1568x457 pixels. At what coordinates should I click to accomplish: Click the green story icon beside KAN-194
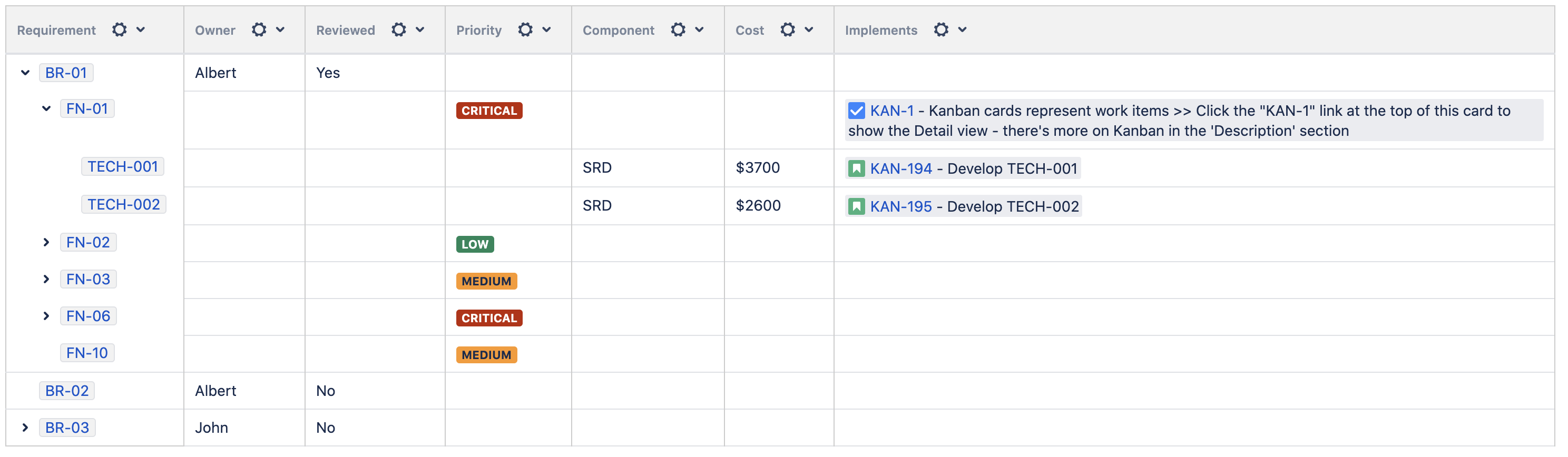point(856,168)
